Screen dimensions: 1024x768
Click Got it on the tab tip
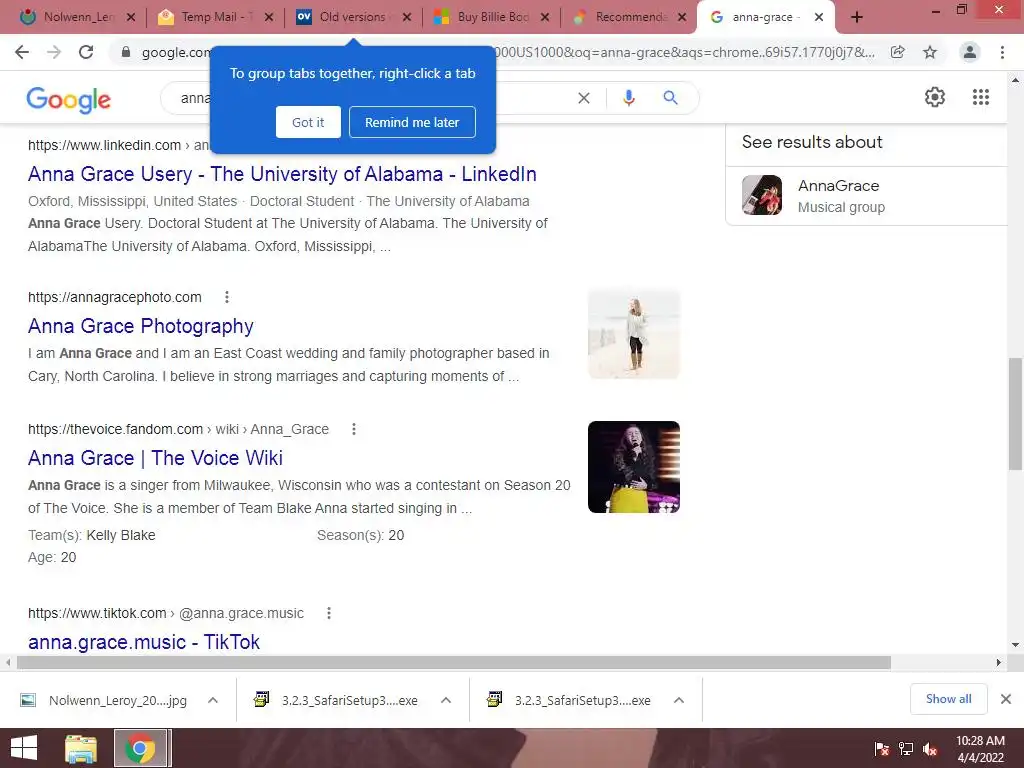tap(308, 122)
